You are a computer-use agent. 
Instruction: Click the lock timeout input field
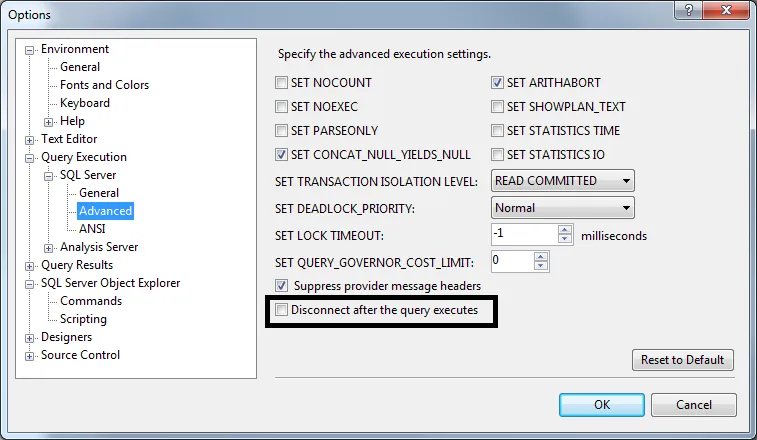(x=525, y=234)
